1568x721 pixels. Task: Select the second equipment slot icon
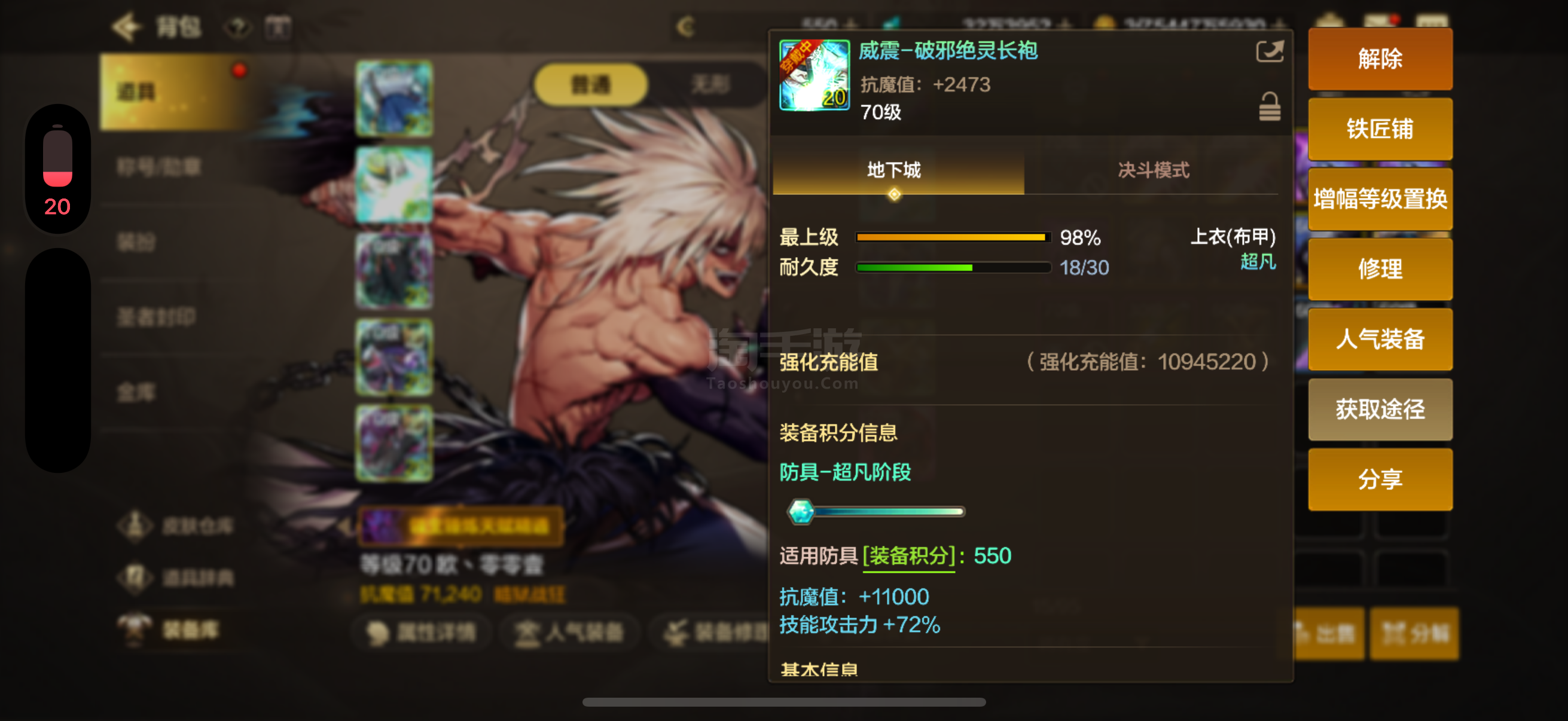pyautogui.click(x=394, y=184)
